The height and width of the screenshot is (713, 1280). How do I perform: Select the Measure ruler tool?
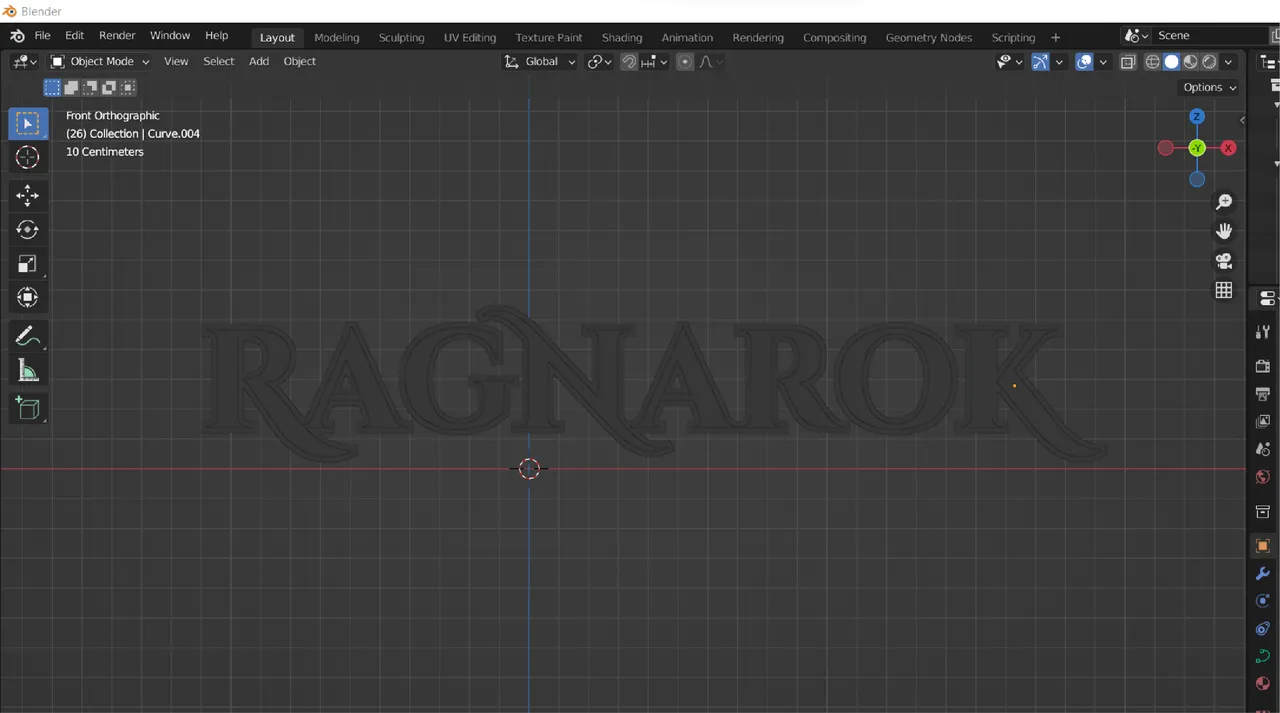pos(28,371)
